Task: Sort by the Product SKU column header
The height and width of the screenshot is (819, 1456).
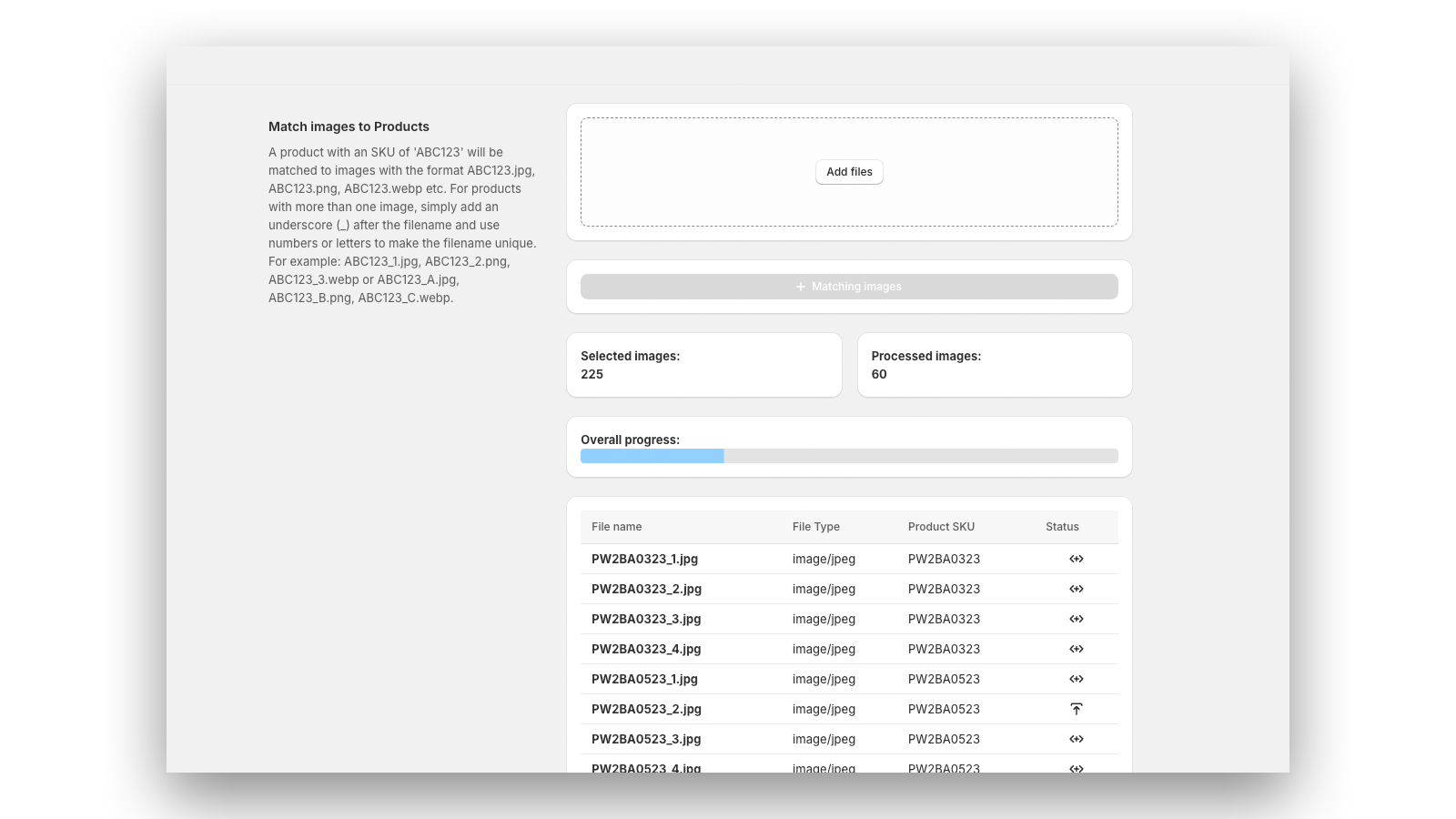Action: tap(941, 526)
